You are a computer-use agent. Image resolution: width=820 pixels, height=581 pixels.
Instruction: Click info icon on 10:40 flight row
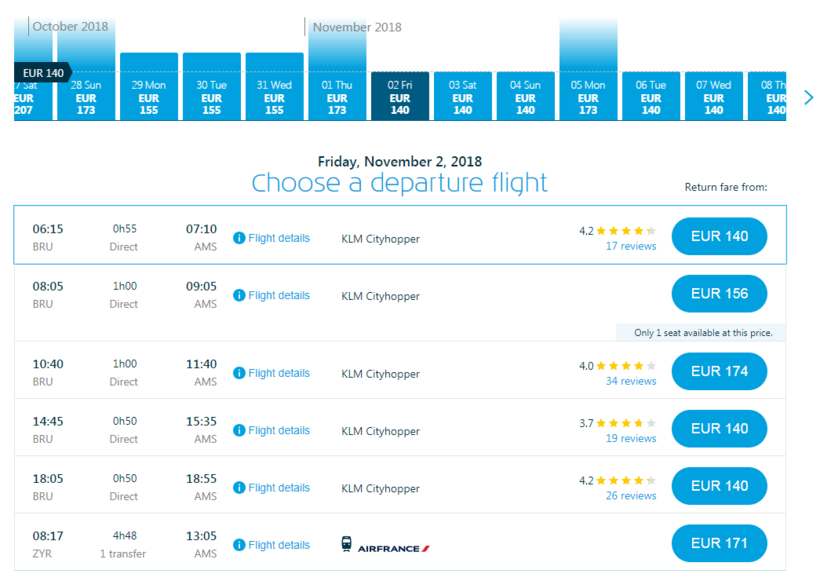239,373
